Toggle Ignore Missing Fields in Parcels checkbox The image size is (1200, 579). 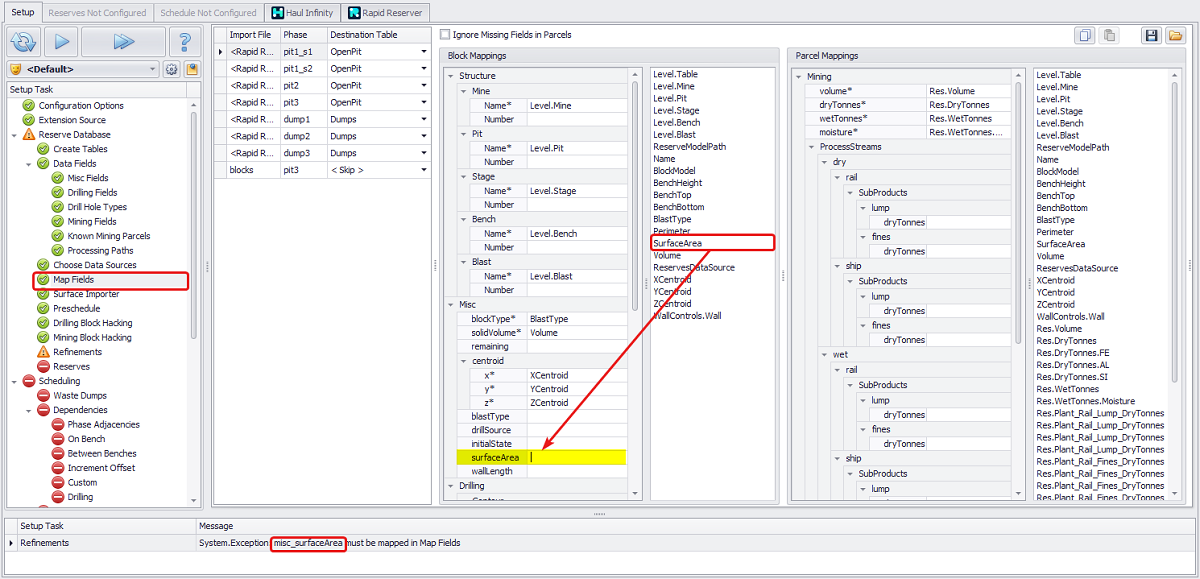click(x=445, y=35)
